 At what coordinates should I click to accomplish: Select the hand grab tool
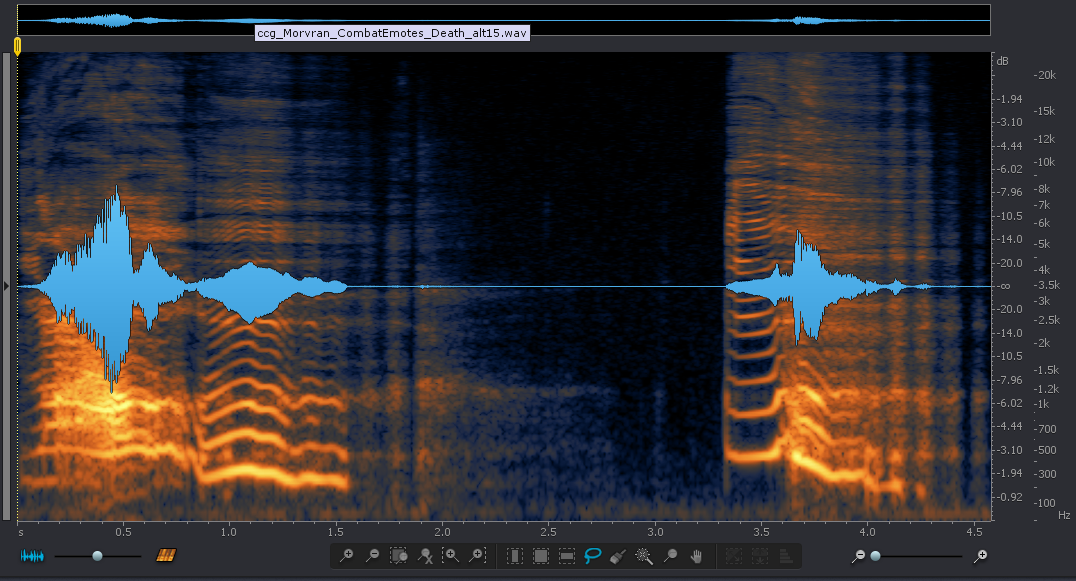(x=697, y=556)
